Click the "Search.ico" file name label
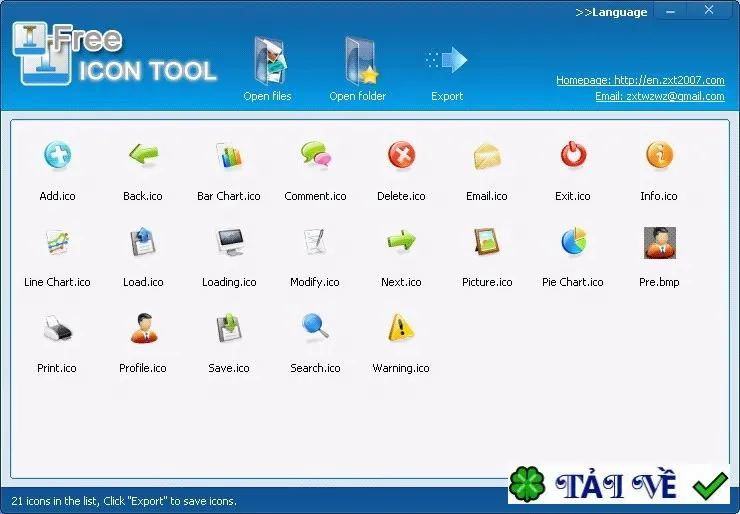 point(315,368)
